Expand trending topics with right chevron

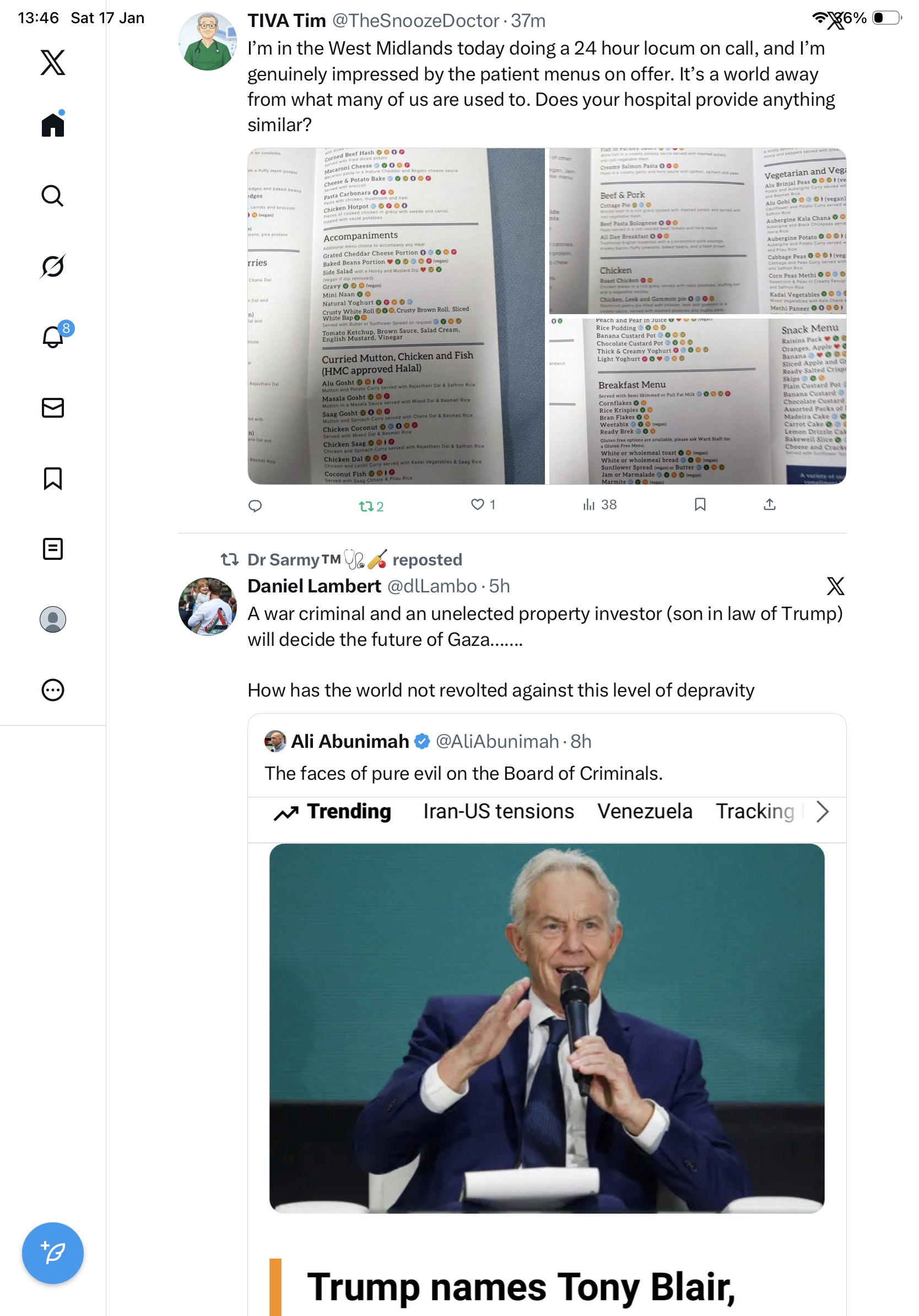click(x=822, y=811)
